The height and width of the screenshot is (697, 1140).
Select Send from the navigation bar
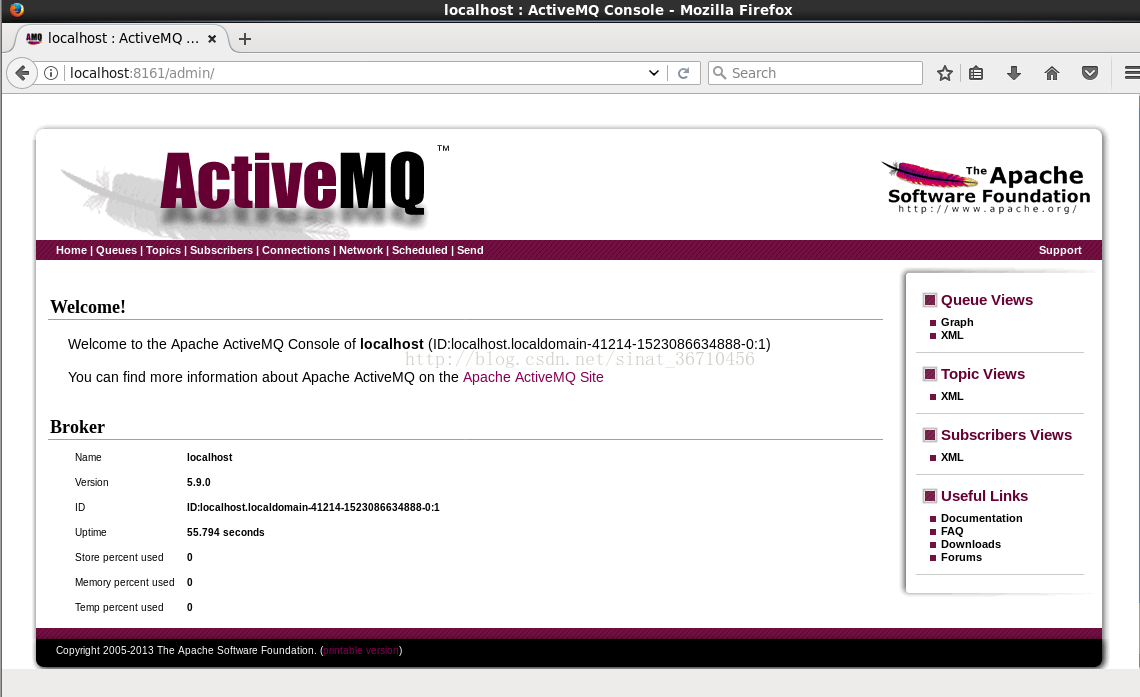click(469, 250)
